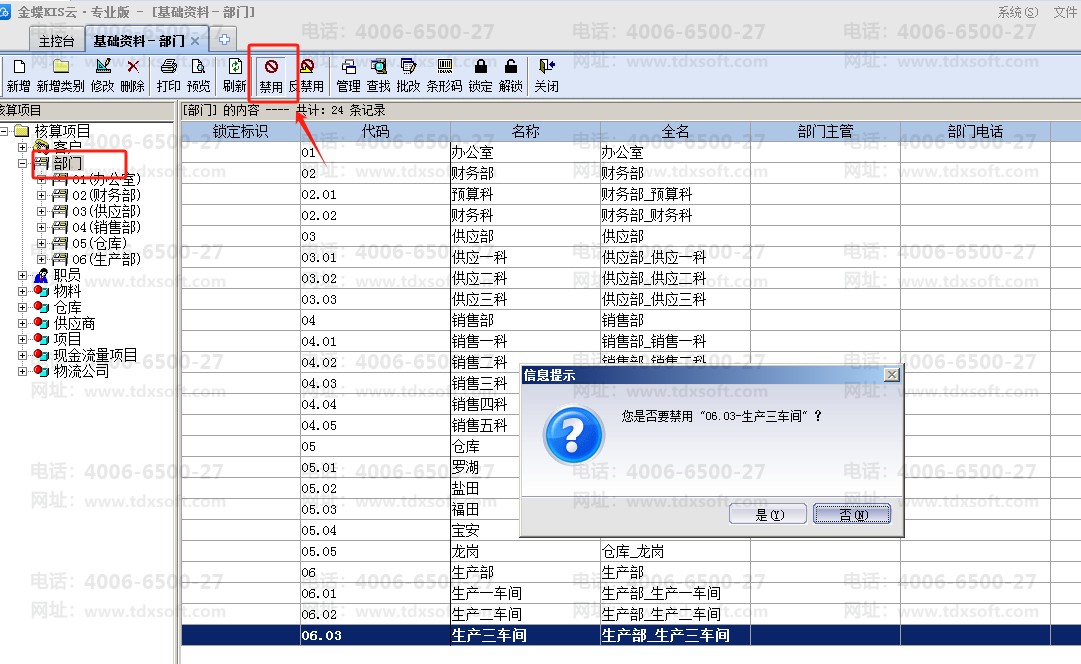Click the 反禁用 (Re-enable) toolbar icon
This screenshot has height=664, width=1081.
tap(307, 67)
